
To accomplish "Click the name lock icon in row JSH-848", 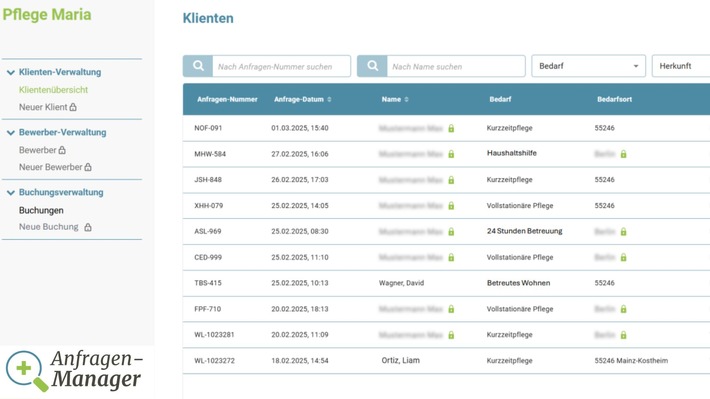I will [451, 180].
